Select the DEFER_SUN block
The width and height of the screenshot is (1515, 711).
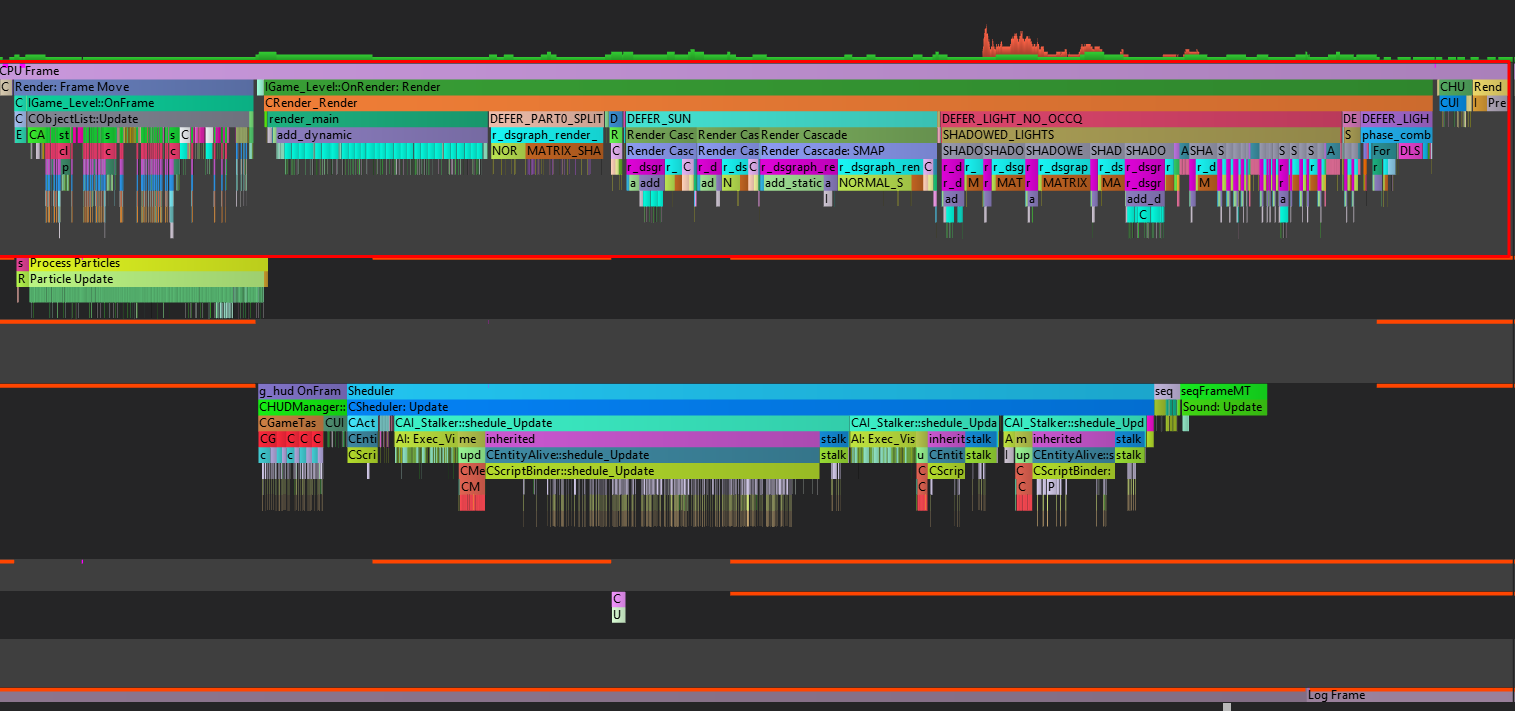point(781,119)
